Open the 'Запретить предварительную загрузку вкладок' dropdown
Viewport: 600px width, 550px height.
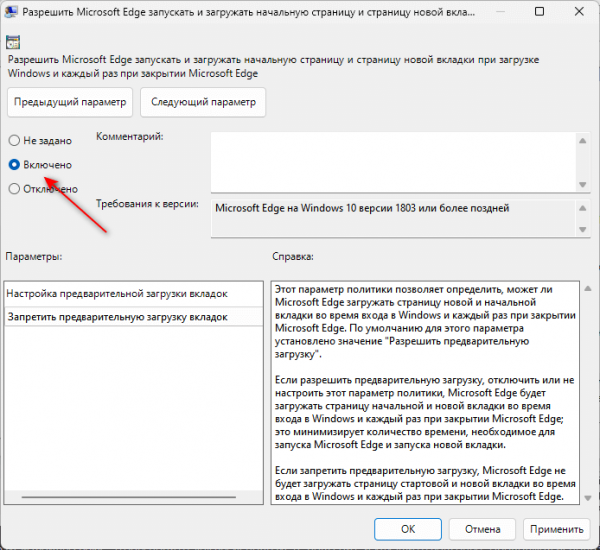coord(134,317)
